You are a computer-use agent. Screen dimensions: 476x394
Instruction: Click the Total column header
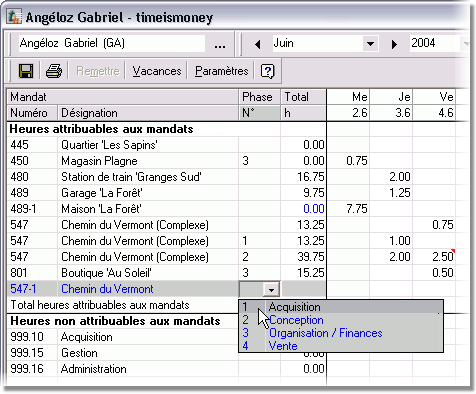[x=304, y=97]
